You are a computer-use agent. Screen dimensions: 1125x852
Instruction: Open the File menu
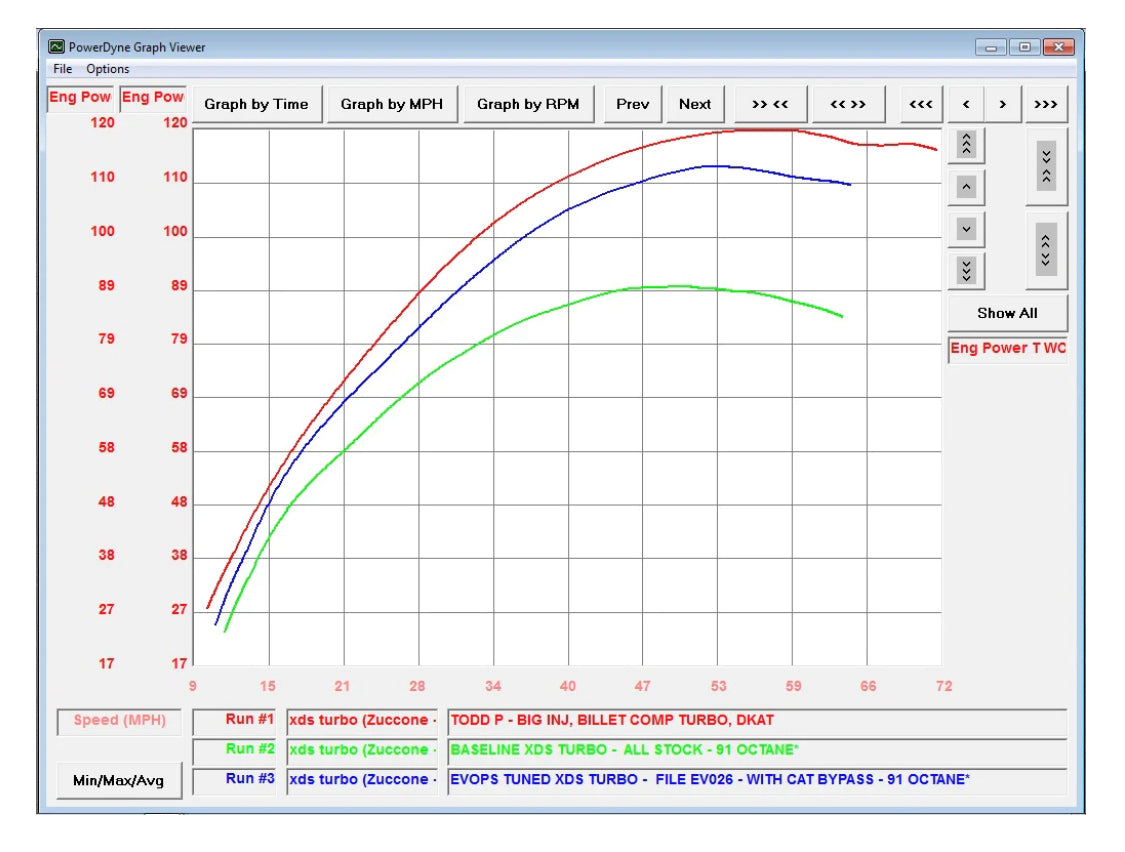coord(63,69)
